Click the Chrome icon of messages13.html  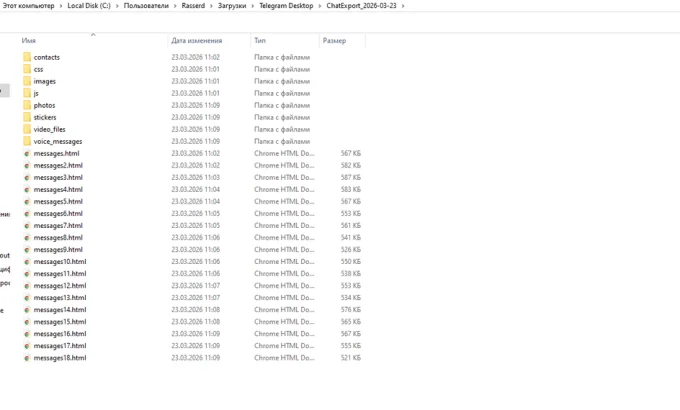click(27, 298)
